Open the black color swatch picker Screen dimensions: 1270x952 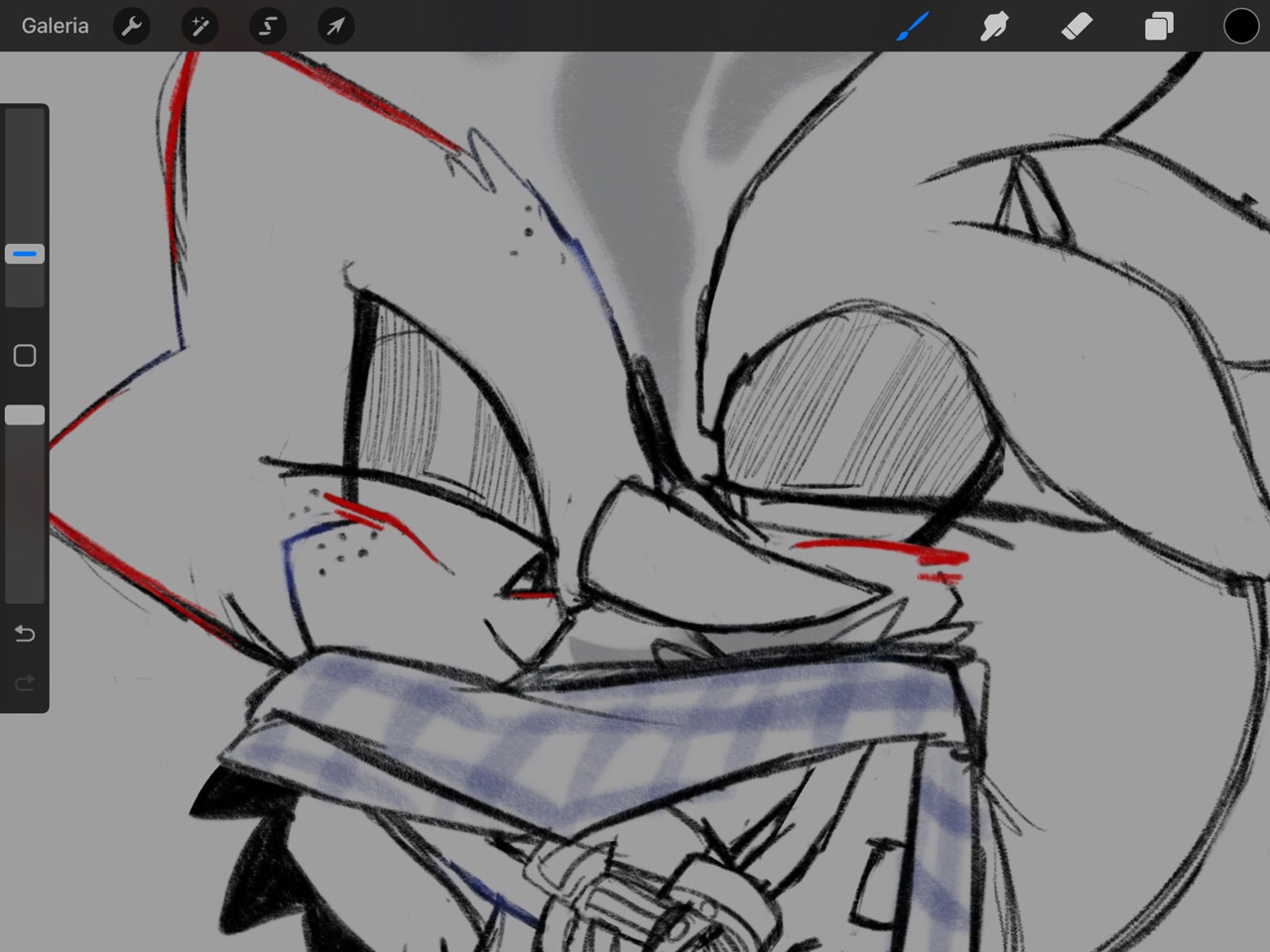coord(1240,26)
